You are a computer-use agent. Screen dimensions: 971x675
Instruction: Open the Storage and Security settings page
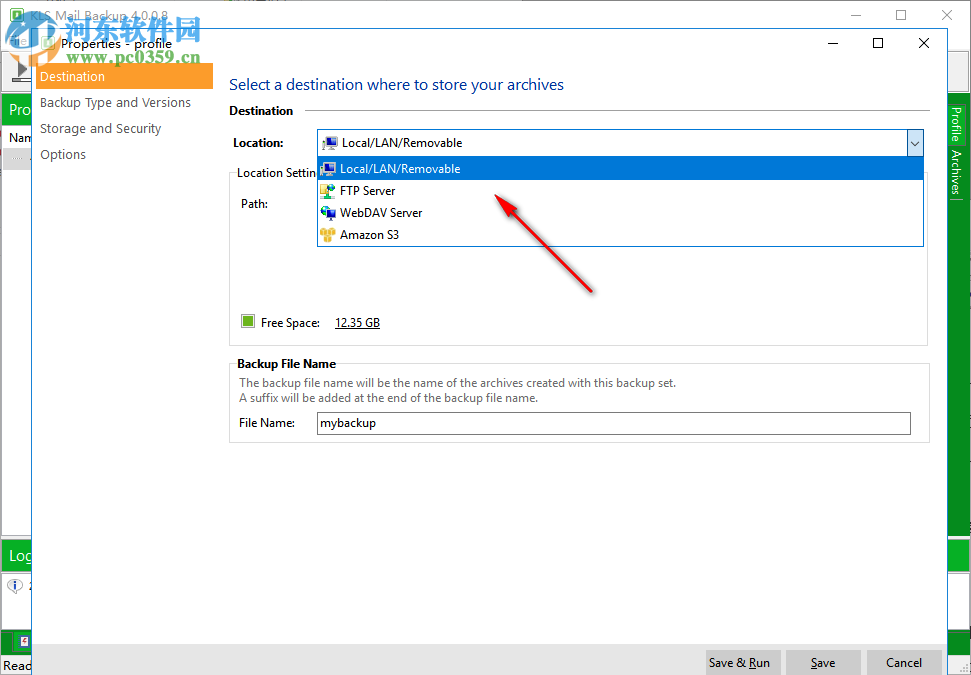pyautogui.click(x=100, y=128)
